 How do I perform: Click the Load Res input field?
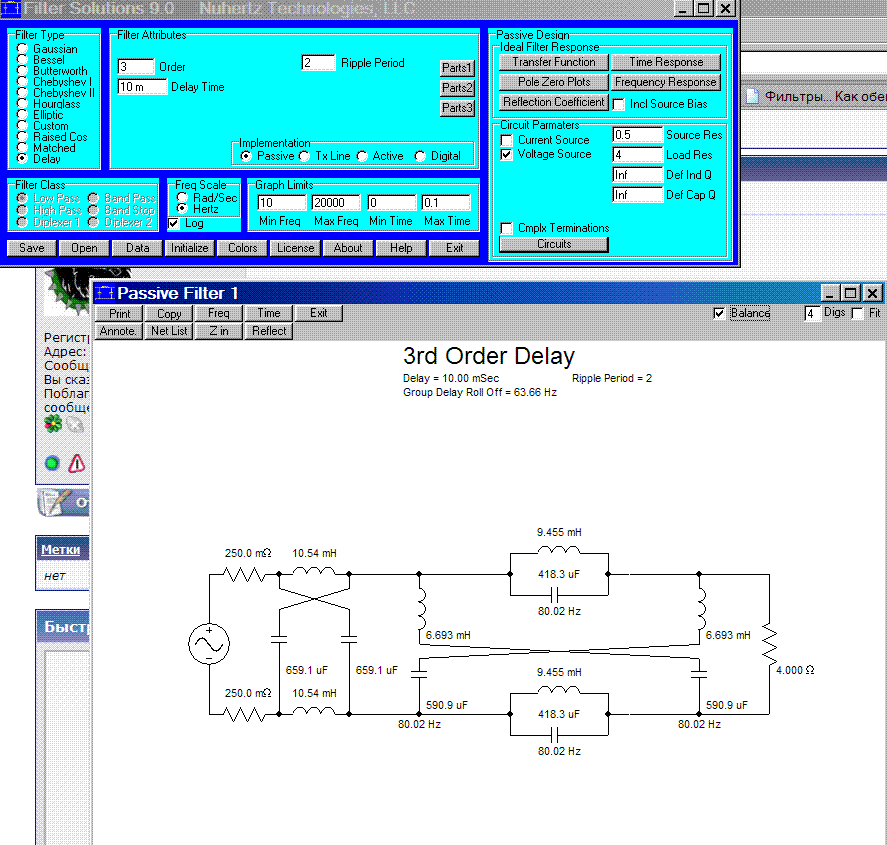pos(637,155)
